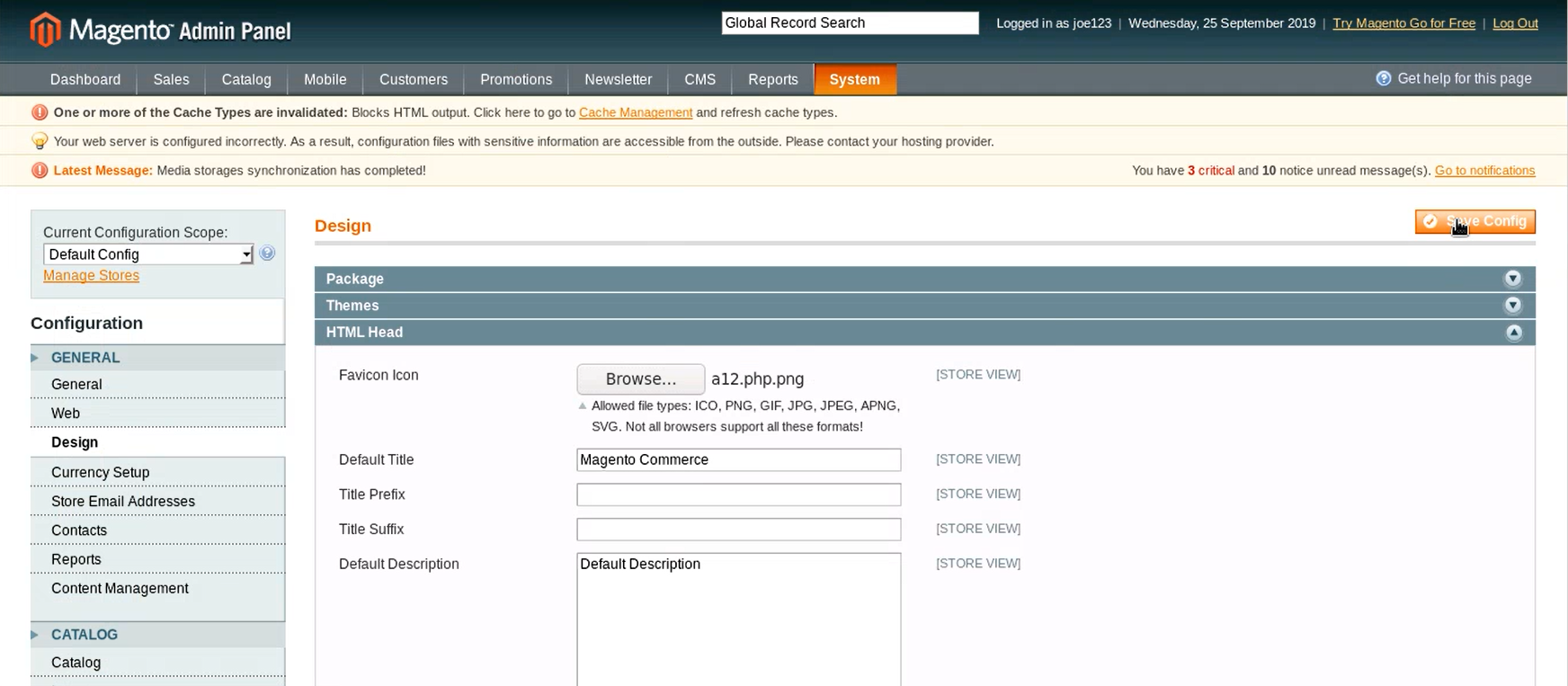Image resolution: width=1568 pixels, height=686 pixels.
Task: Open the Promotions menu
Action: click(x=516, y=79)
